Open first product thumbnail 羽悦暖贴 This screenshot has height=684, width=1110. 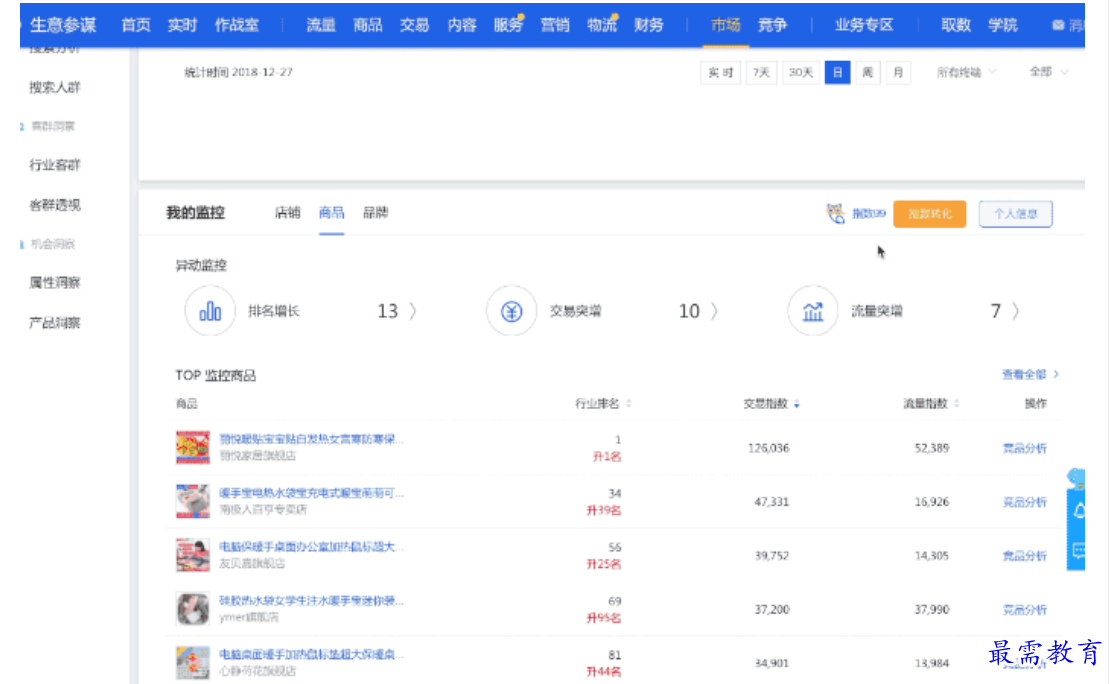pos(193,448)
